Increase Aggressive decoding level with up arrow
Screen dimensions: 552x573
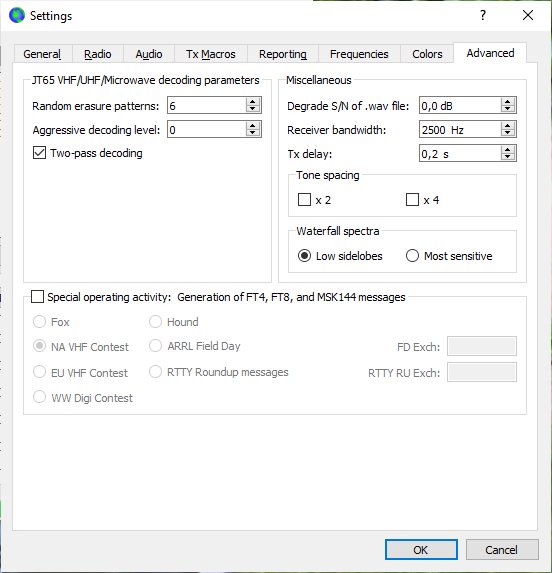click(252, 126)
